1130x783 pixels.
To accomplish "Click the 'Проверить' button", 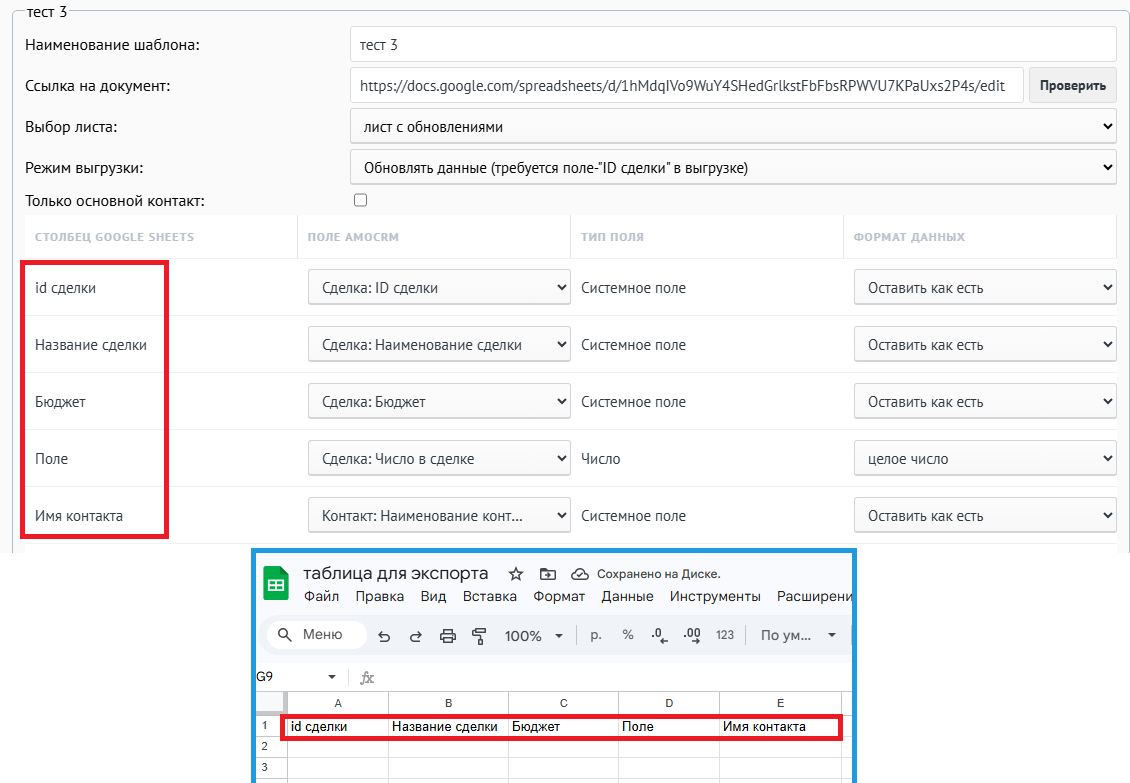I will (1072, 86).
